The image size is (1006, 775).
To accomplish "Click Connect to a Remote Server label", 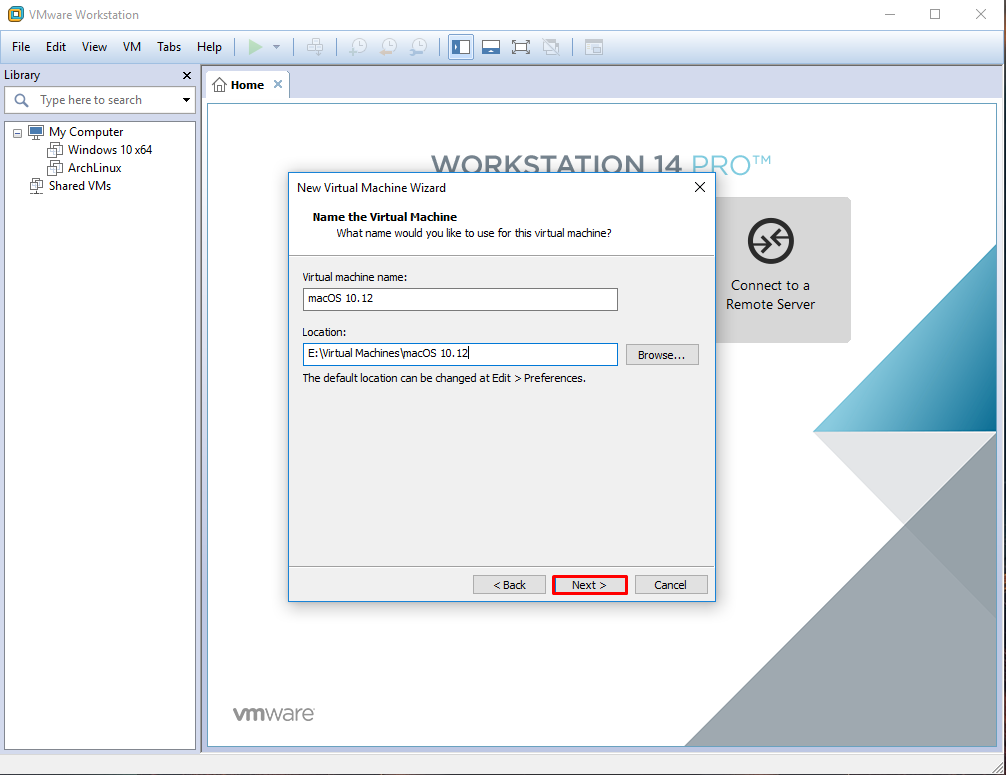I will tap(771, 295).
